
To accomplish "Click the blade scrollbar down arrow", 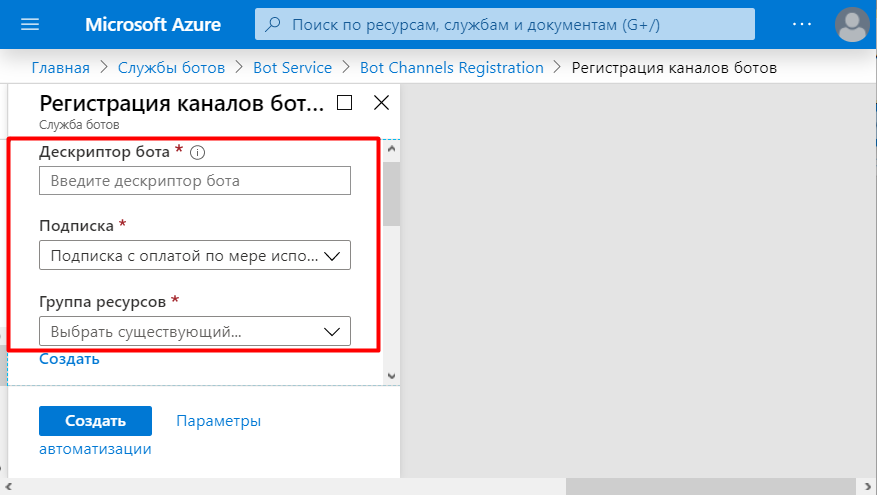I will pyautogui.click(x=392, y=376).
